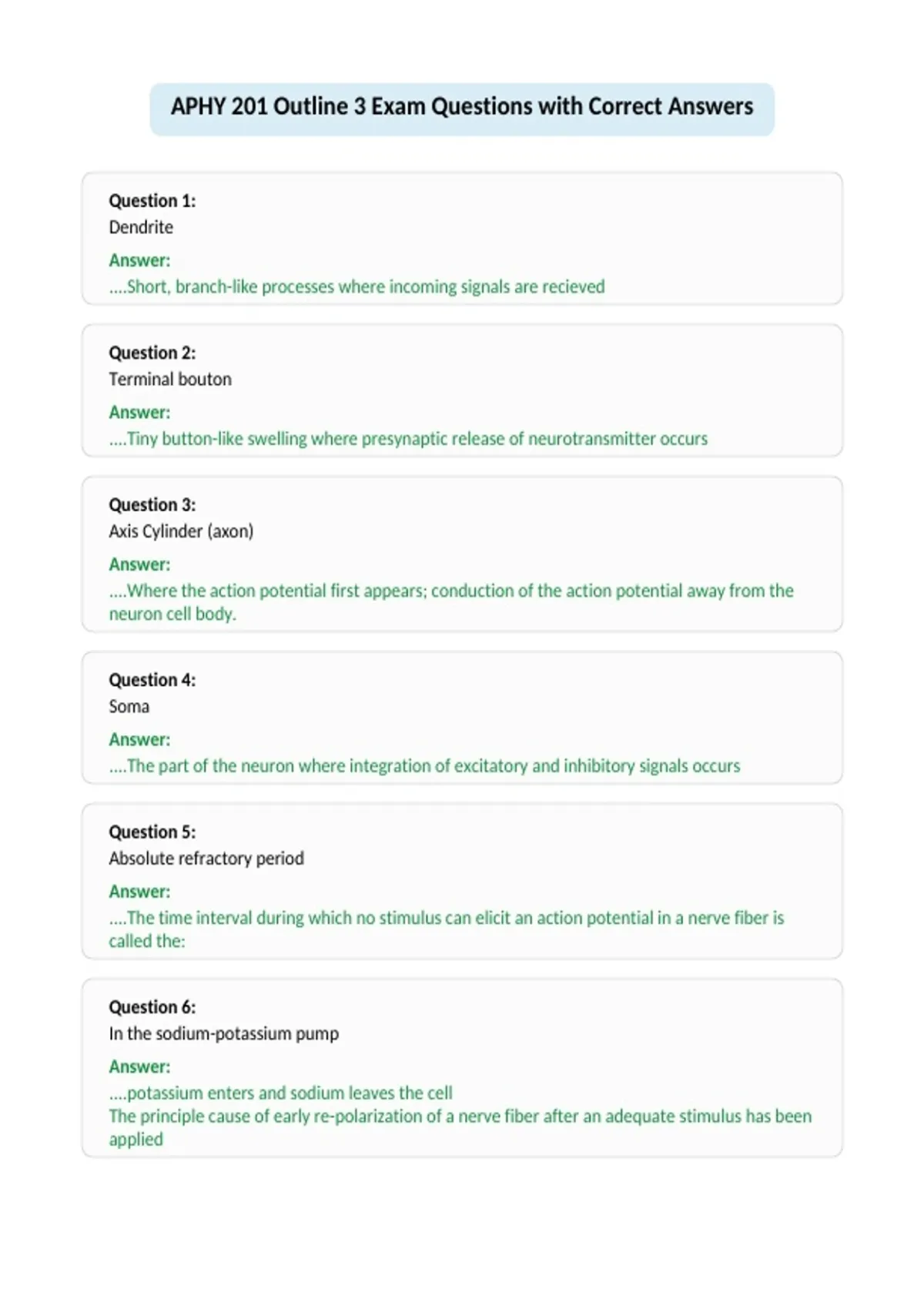Image resolution: width=924 pixels, height=1309 pixels.
Task: Select the Axis Cylinder (axon) text
Action: tap(181, 531)
